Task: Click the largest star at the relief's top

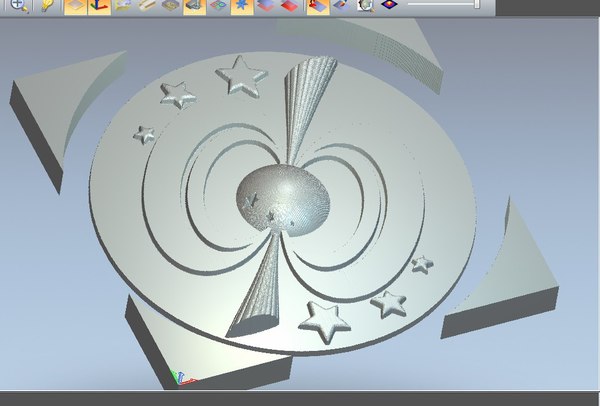Action: click(x=240, y=71)
